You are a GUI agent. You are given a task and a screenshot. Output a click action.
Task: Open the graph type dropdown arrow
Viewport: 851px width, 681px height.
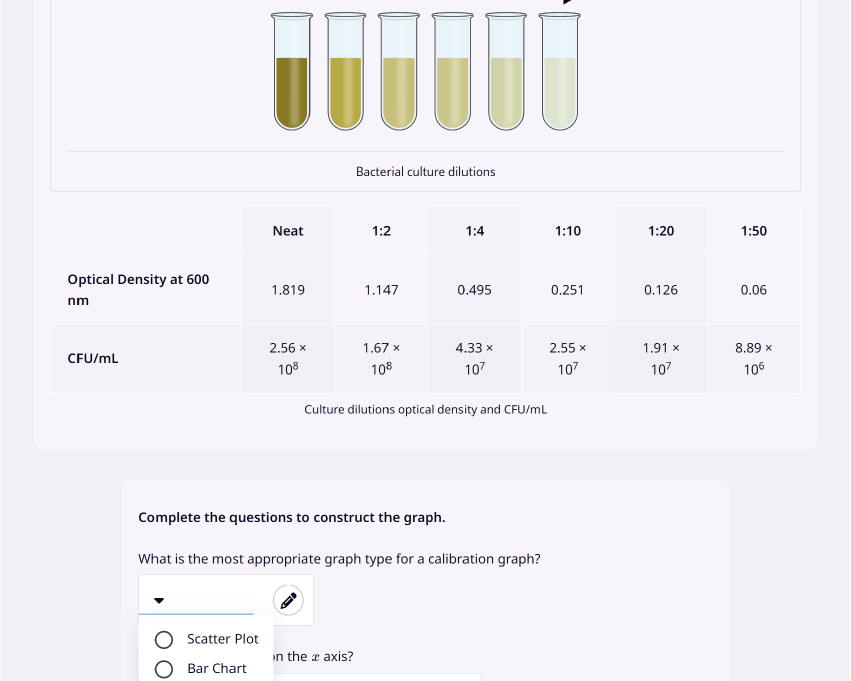159,600
